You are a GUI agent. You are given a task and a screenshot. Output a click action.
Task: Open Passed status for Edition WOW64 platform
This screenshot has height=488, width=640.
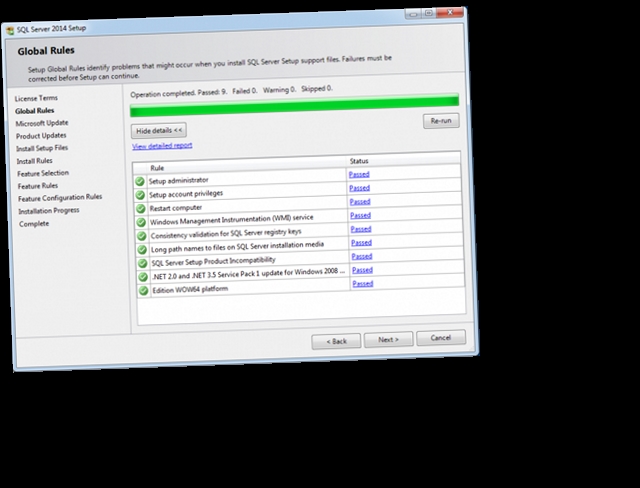(362, 284)
